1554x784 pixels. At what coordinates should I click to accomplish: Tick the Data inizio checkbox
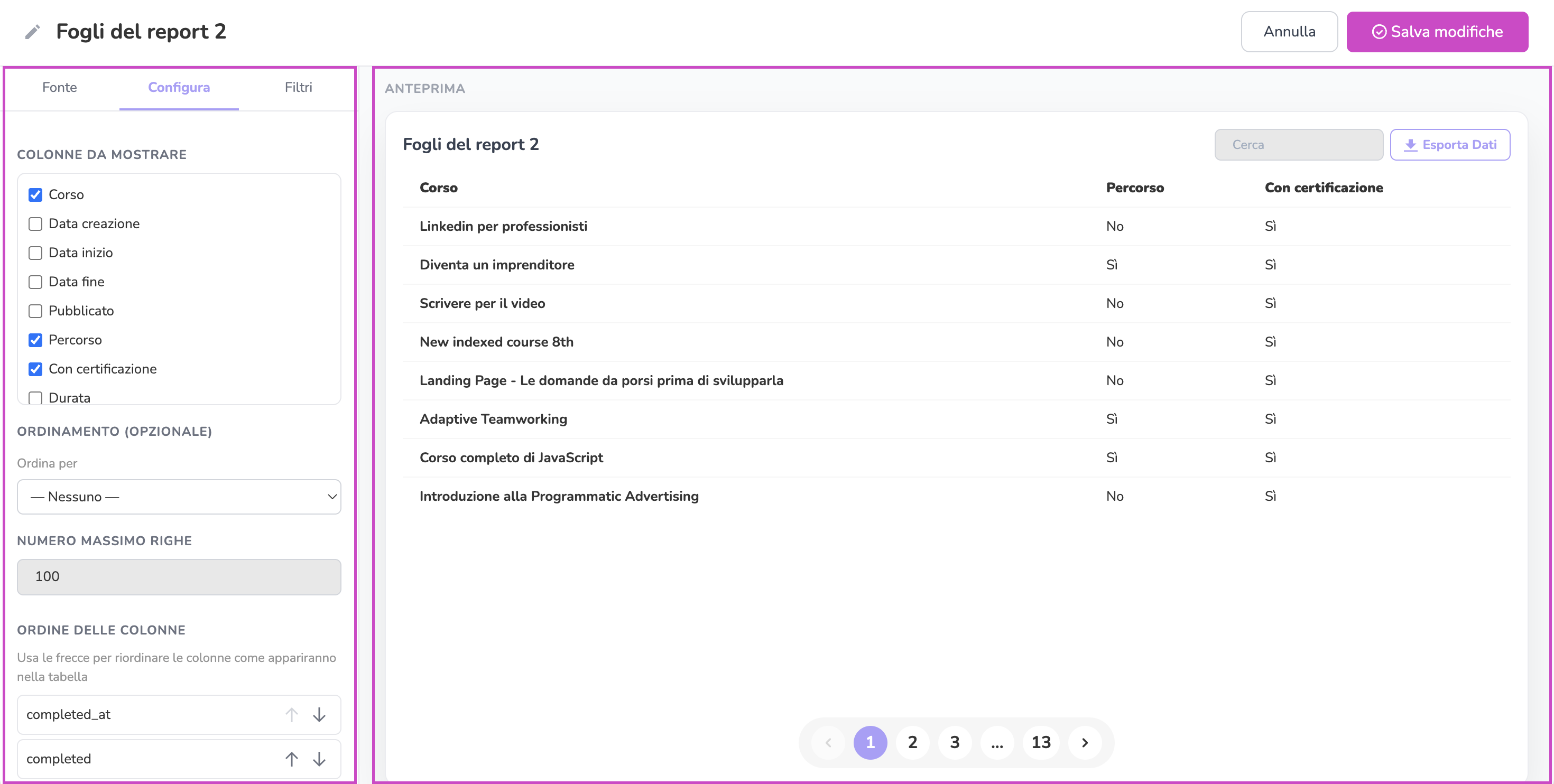[35, 253]
